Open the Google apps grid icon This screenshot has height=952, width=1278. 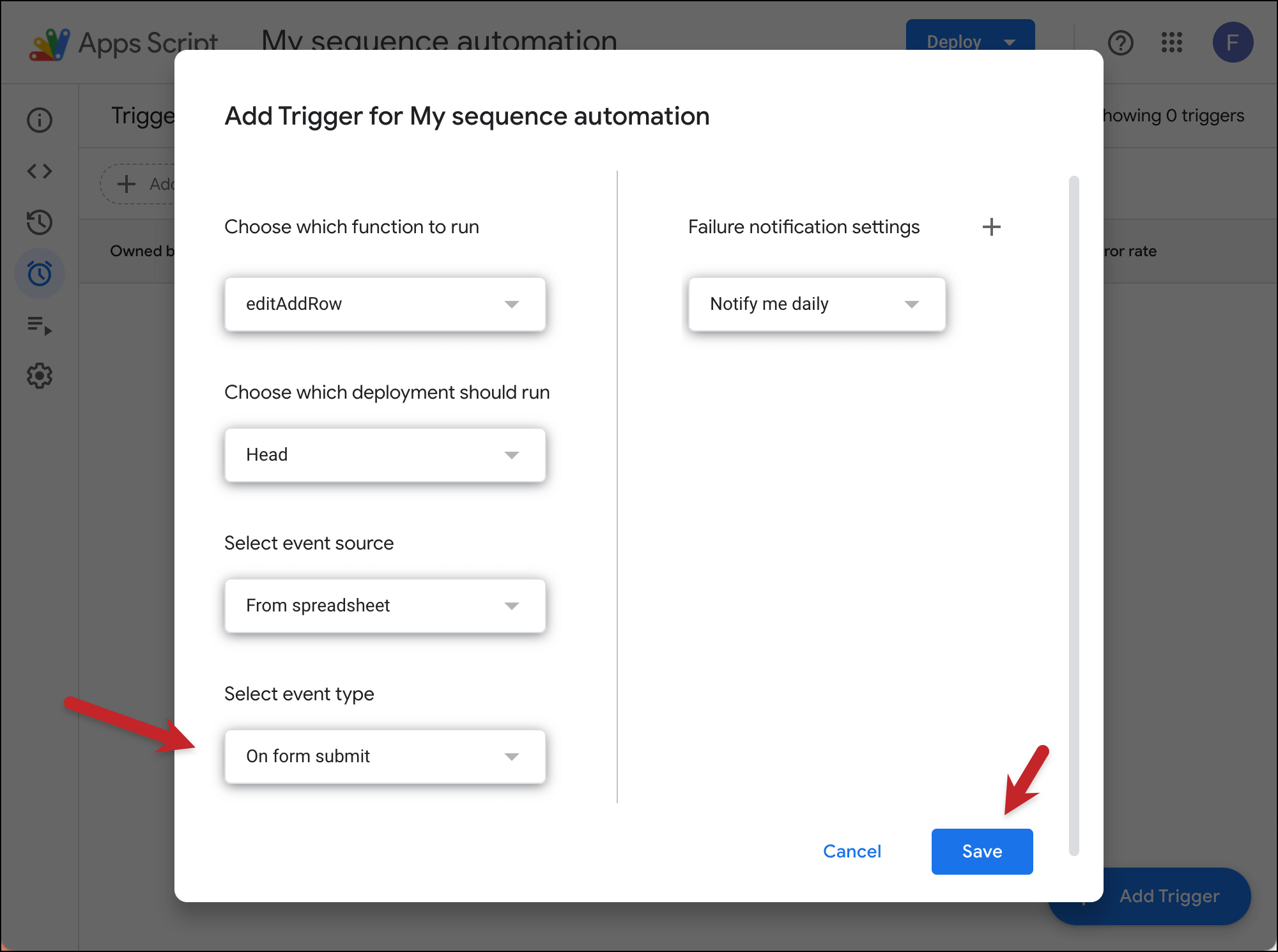pos(1171,43)
